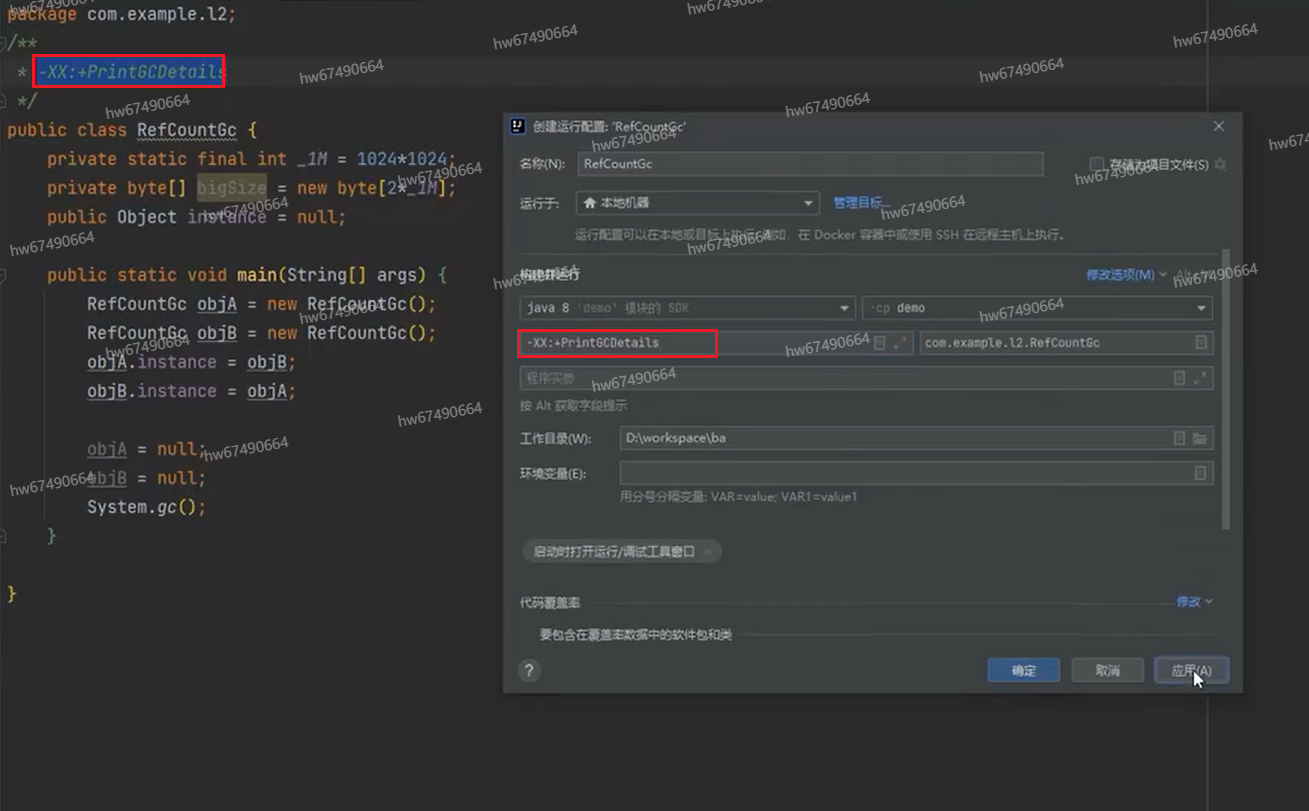Viewport: 1309px width, 811px height.
Task: Open the 运行于 本地机器 dropdown
Action: pos(698,203)
